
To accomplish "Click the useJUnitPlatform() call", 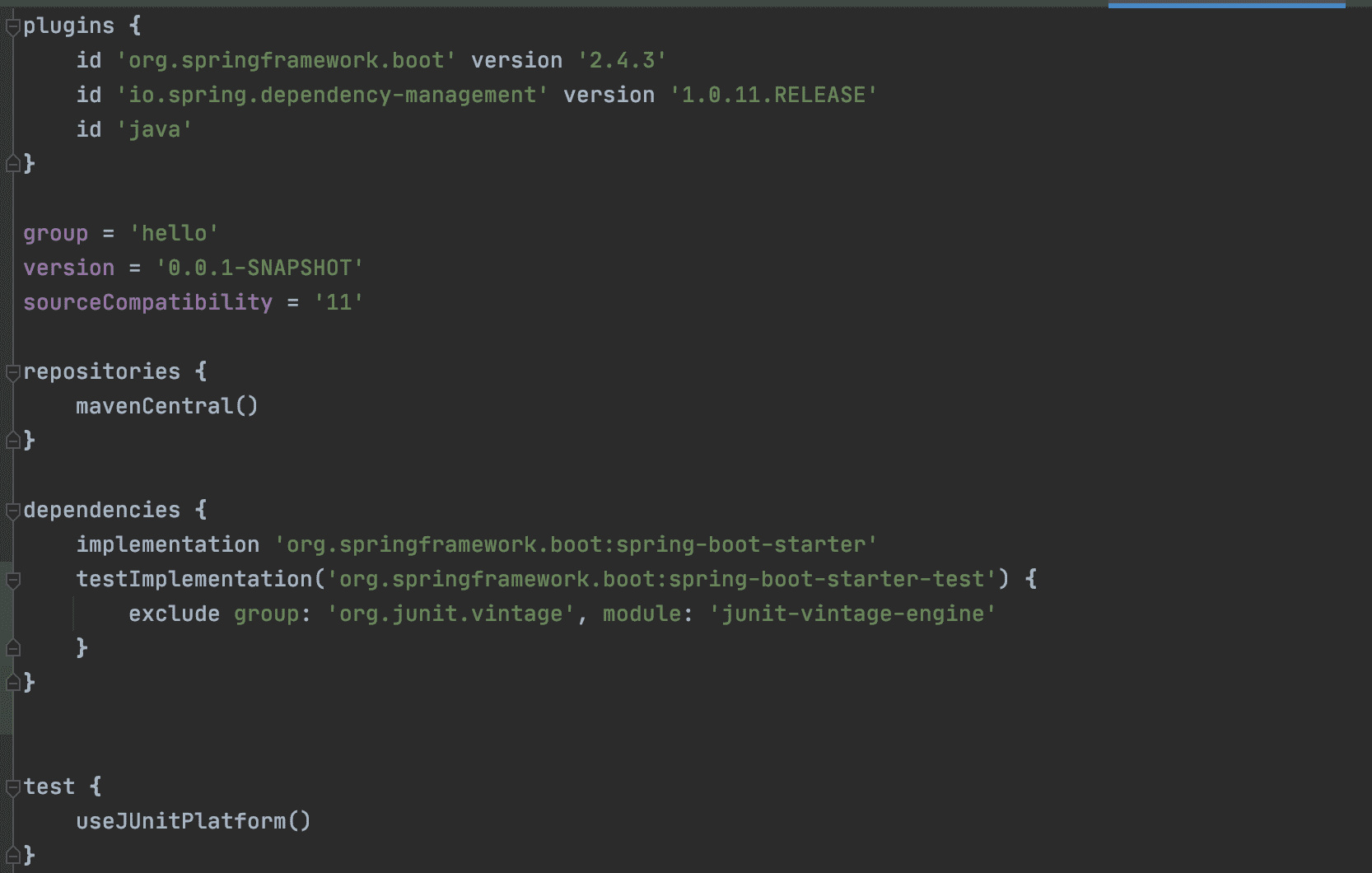I will point(194,821).
